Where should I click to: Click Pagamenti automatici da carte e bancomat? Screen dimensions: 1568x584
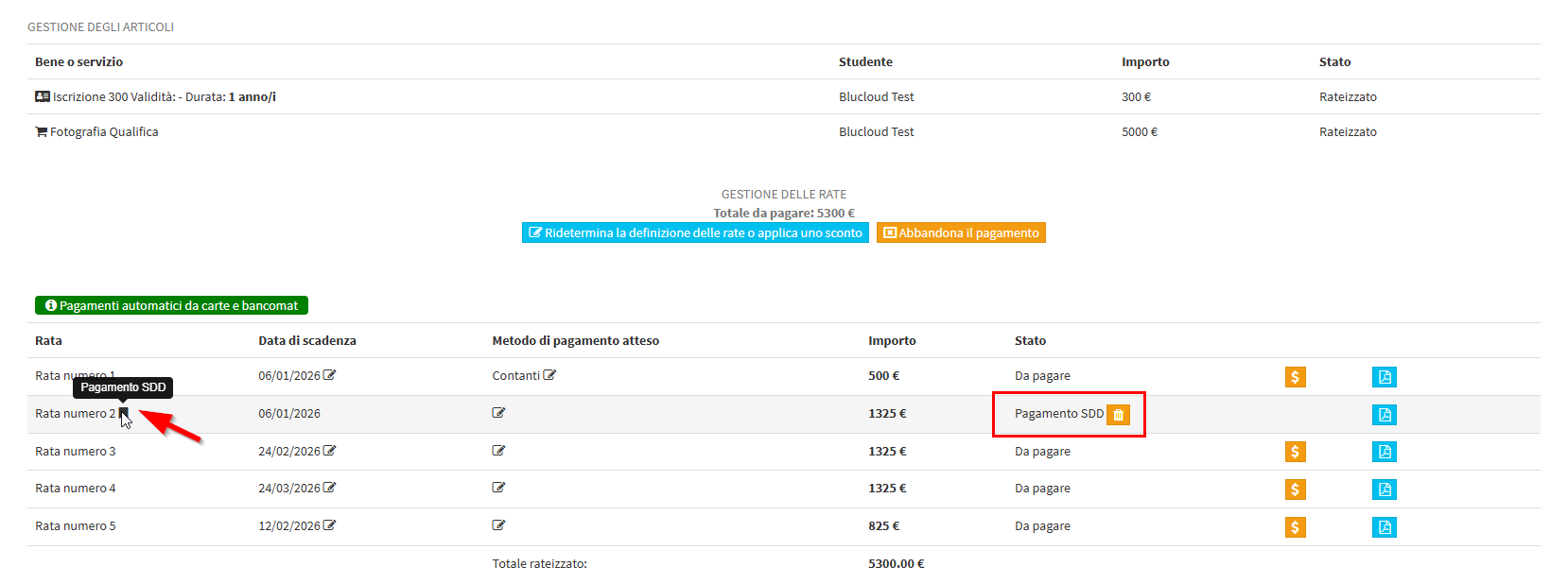pos(171,305)
